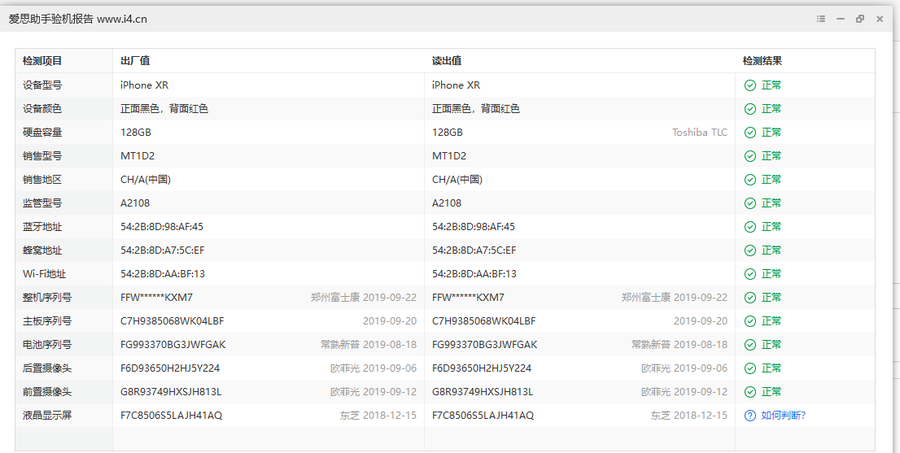
Task: Click green check icon in 销售型号 row
Action: [750, 156]
